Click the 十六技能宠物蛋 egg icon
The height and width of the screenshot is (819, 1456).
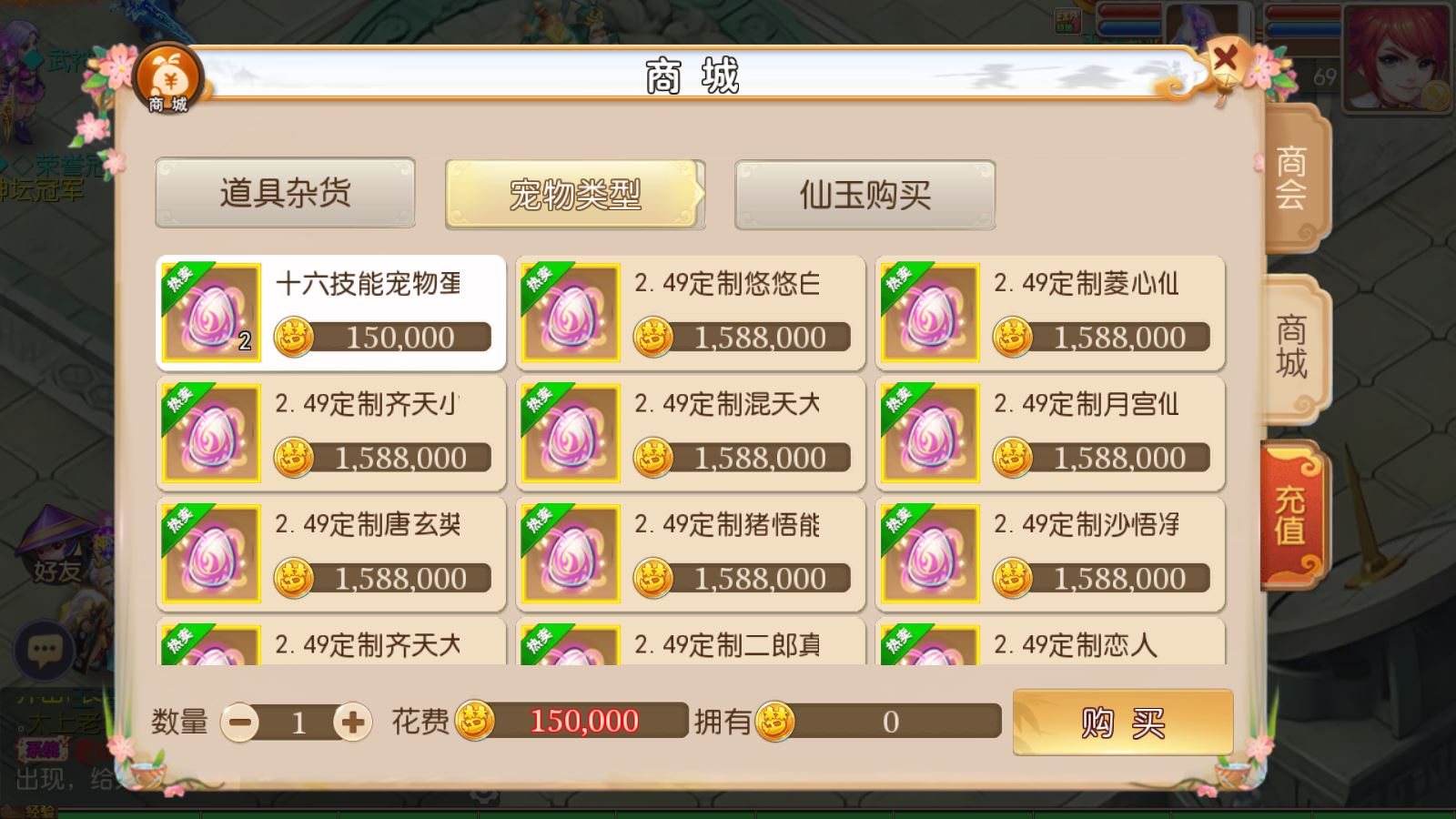coord(211,313)
